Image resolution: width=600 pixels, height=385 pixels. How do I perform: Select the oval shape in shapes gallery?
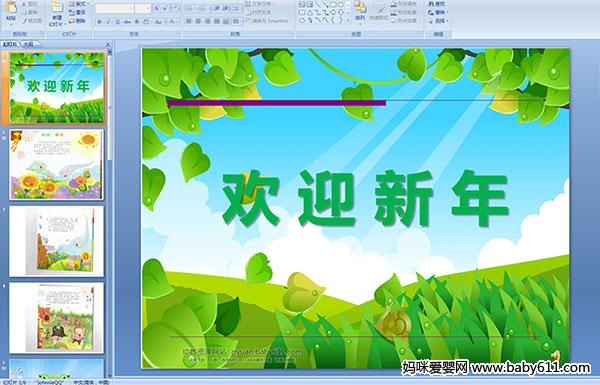(x=341, y=4)
